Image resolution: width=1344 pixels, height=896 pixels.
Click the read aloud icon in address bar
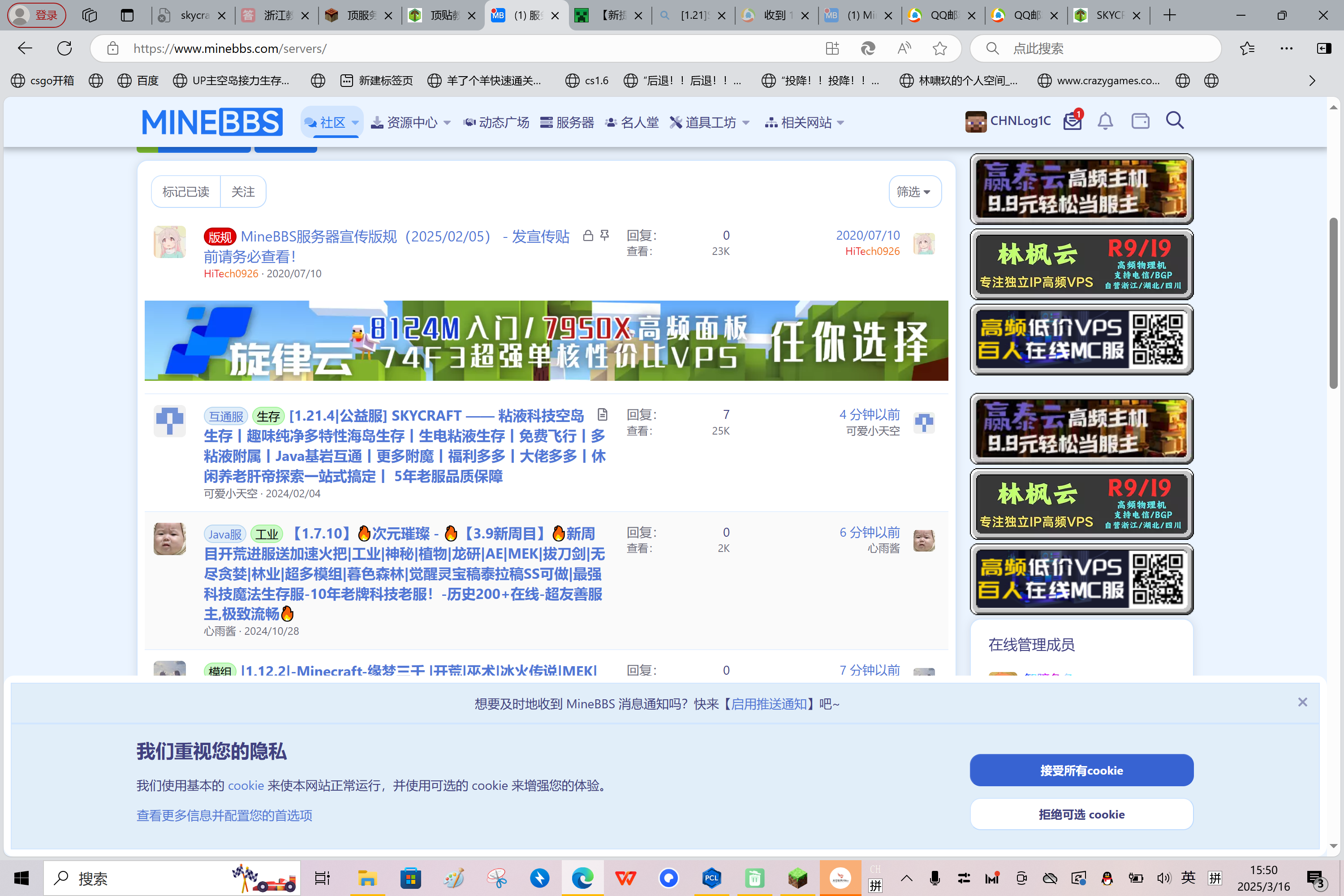click(904, 48)
